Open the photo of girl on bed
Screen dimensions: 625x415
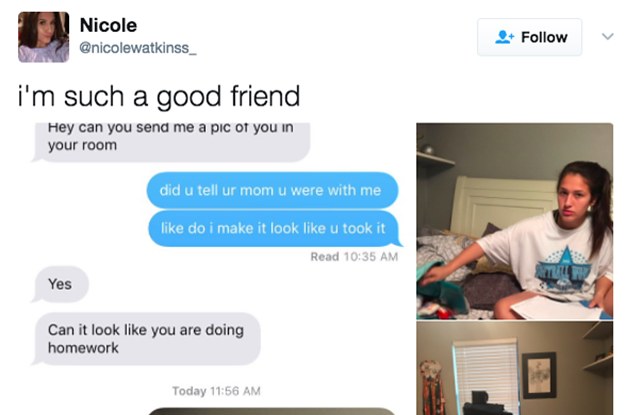[515, 221]
